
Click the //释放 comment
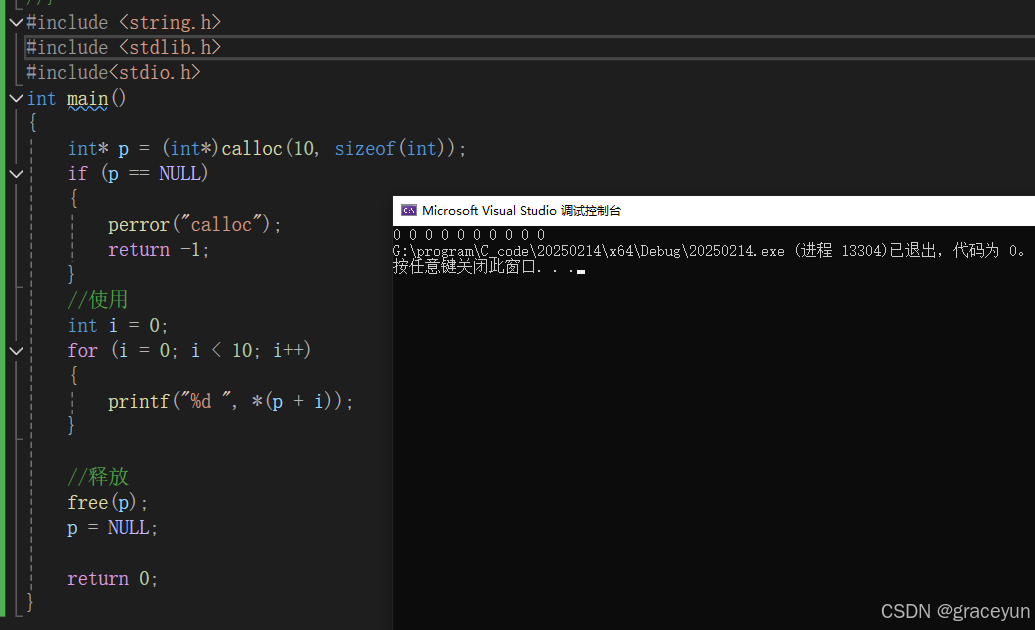pos(98,477)
